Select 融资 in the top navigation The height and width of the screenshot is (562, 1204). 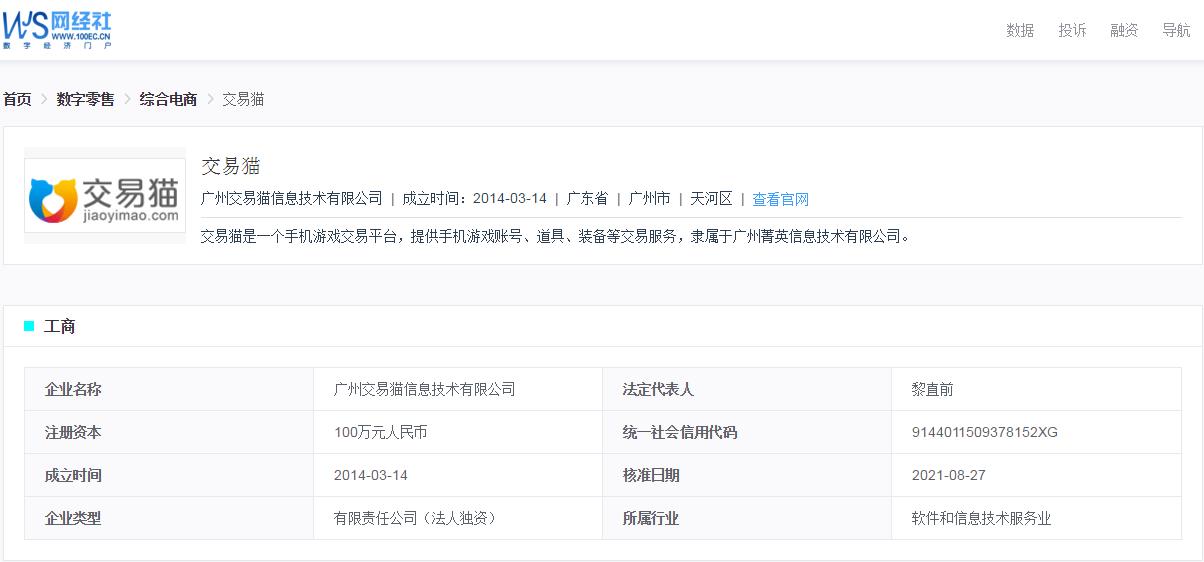coord(1124,30)
